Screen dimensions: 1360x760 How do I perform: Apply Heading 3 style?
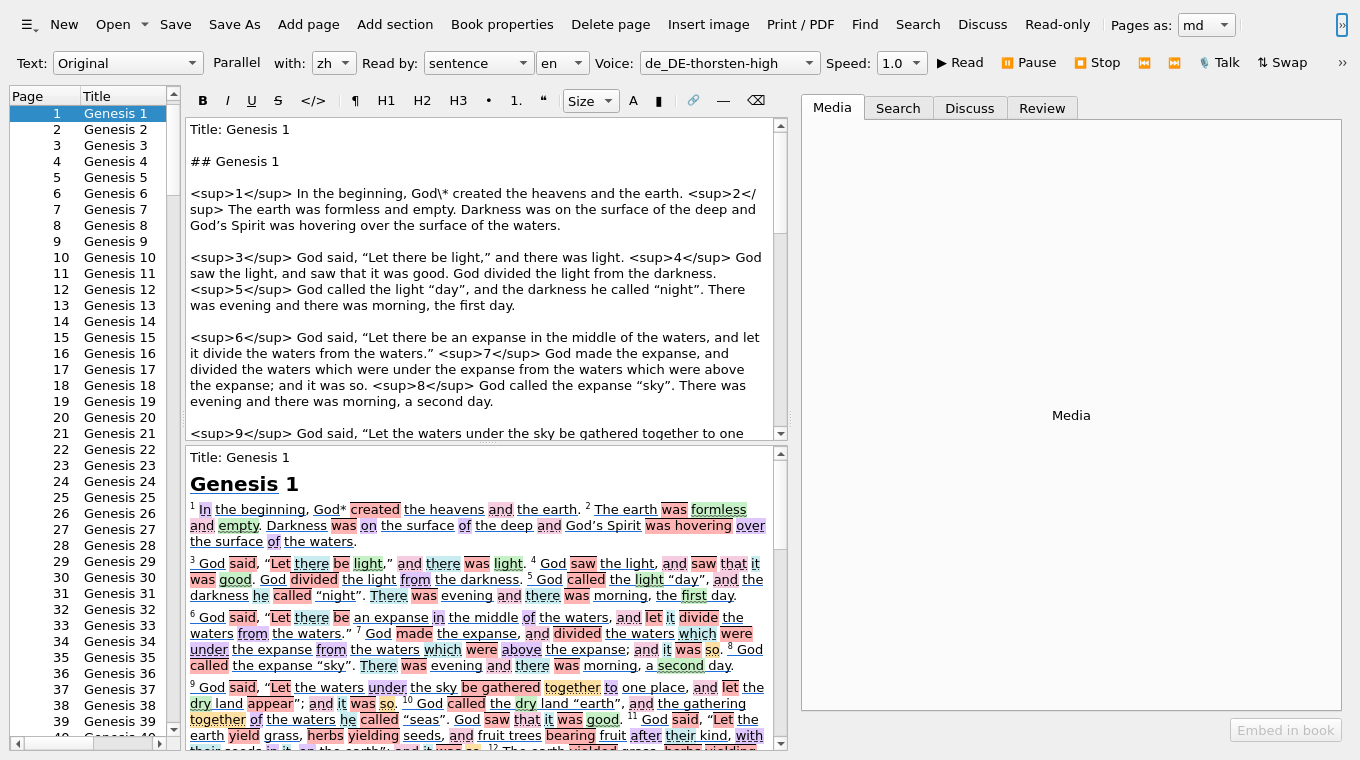[458, 100]
